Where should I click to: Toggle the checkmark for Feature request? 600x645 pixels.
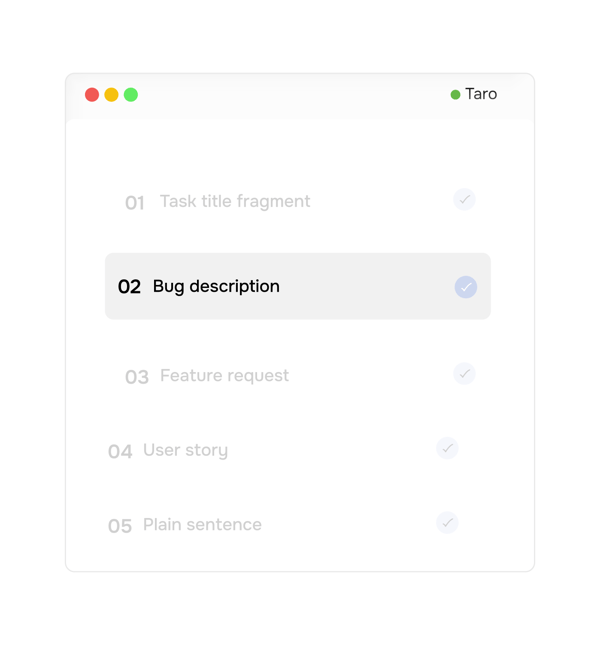point(464,374)
